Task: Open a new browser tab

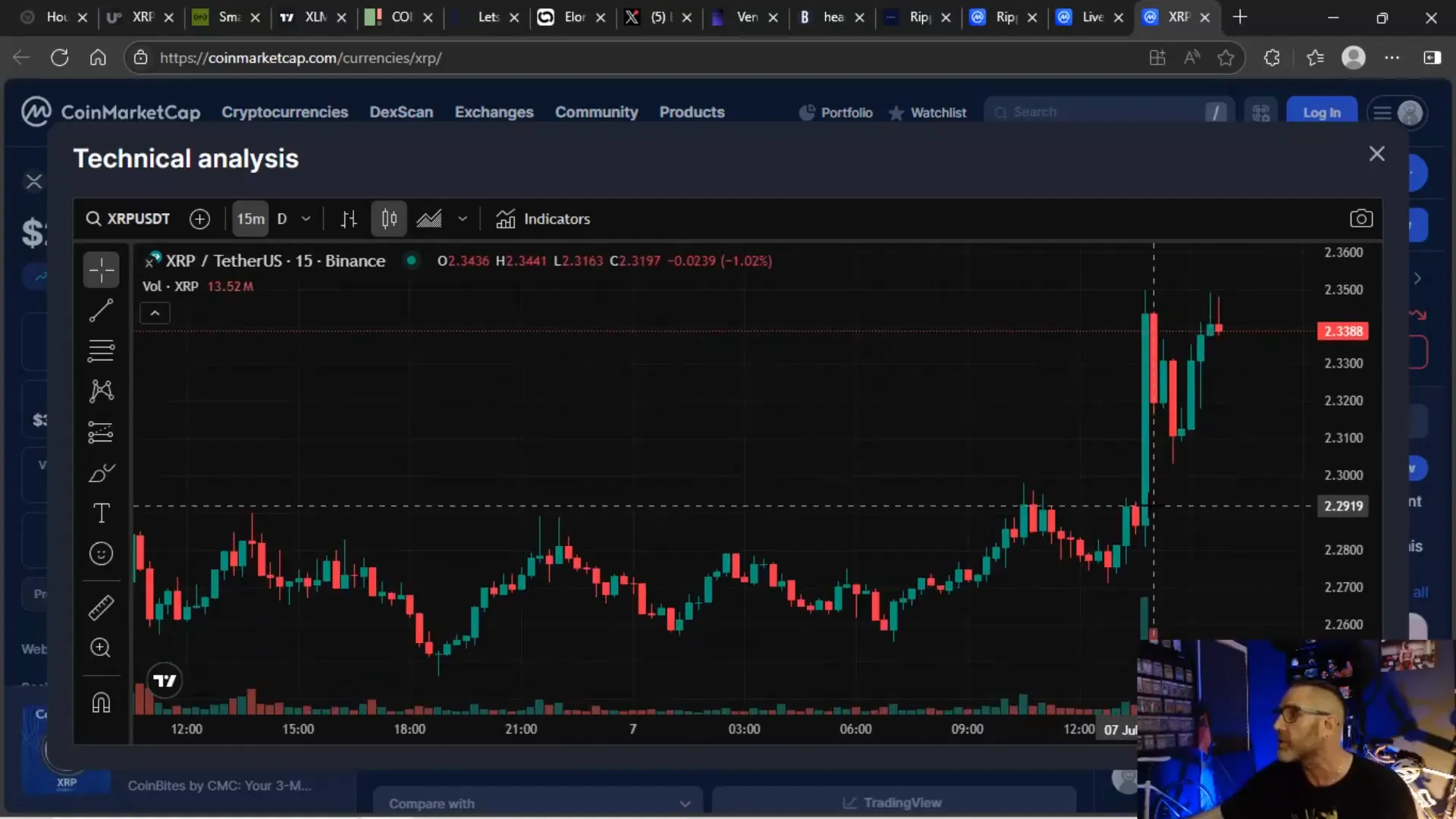Action: pyautogui.click(x=1240, y=17)
